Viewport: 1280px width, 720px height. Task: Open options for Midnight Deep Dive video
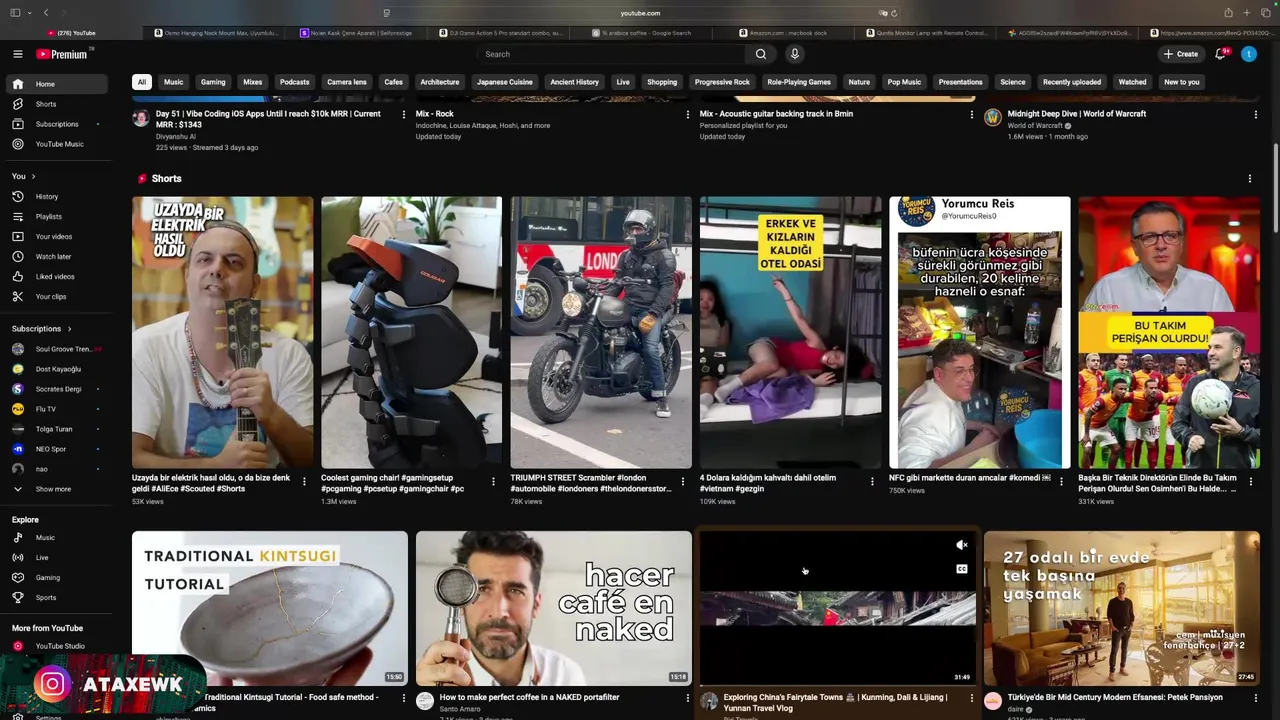click(1255, 115)
